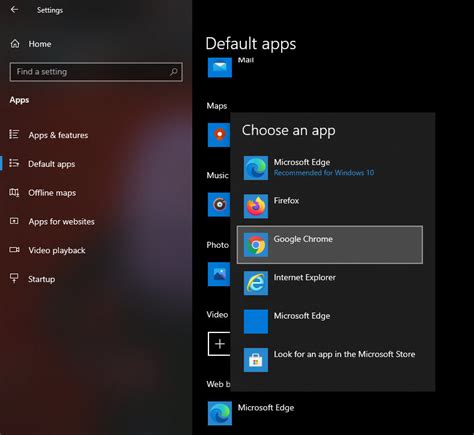This screenshot has width=474, height=435.
Task: Choose the Internet Explorer icon
Action: (x=256, y=283)
